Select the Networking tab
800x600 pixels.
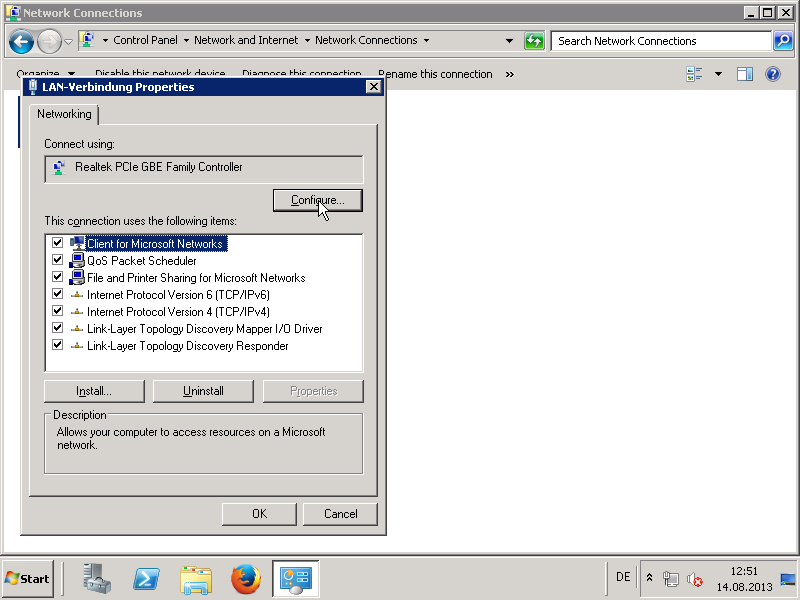click(x=64, y=114)
